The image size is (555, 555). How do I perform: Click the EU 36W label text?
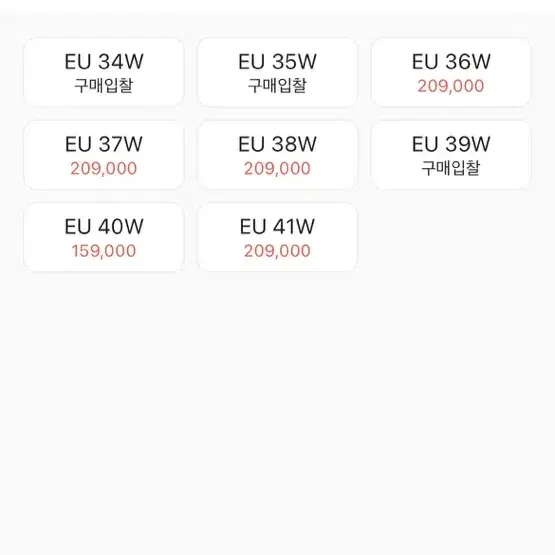(x=451, y=62)
